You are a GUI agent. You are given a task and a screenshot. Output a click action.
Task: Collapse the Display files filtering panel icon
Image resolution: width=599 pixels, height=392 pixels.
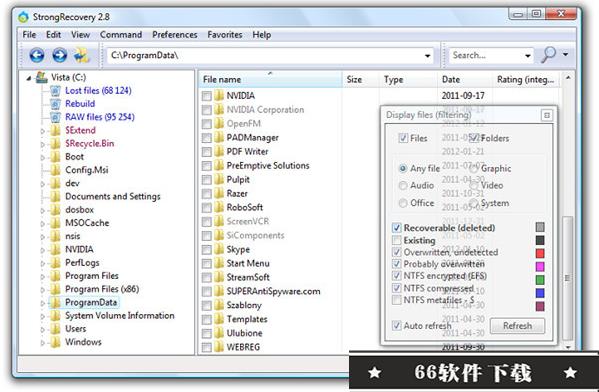[547, 115]
